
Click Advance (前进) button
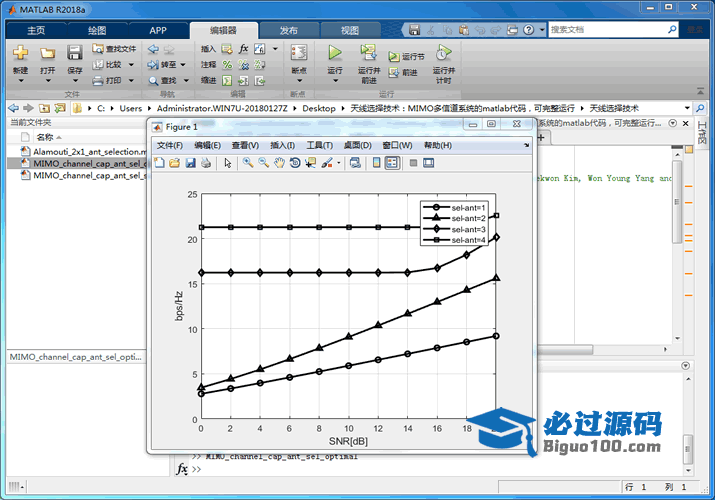pyautogui.click(x=403, y=72)
